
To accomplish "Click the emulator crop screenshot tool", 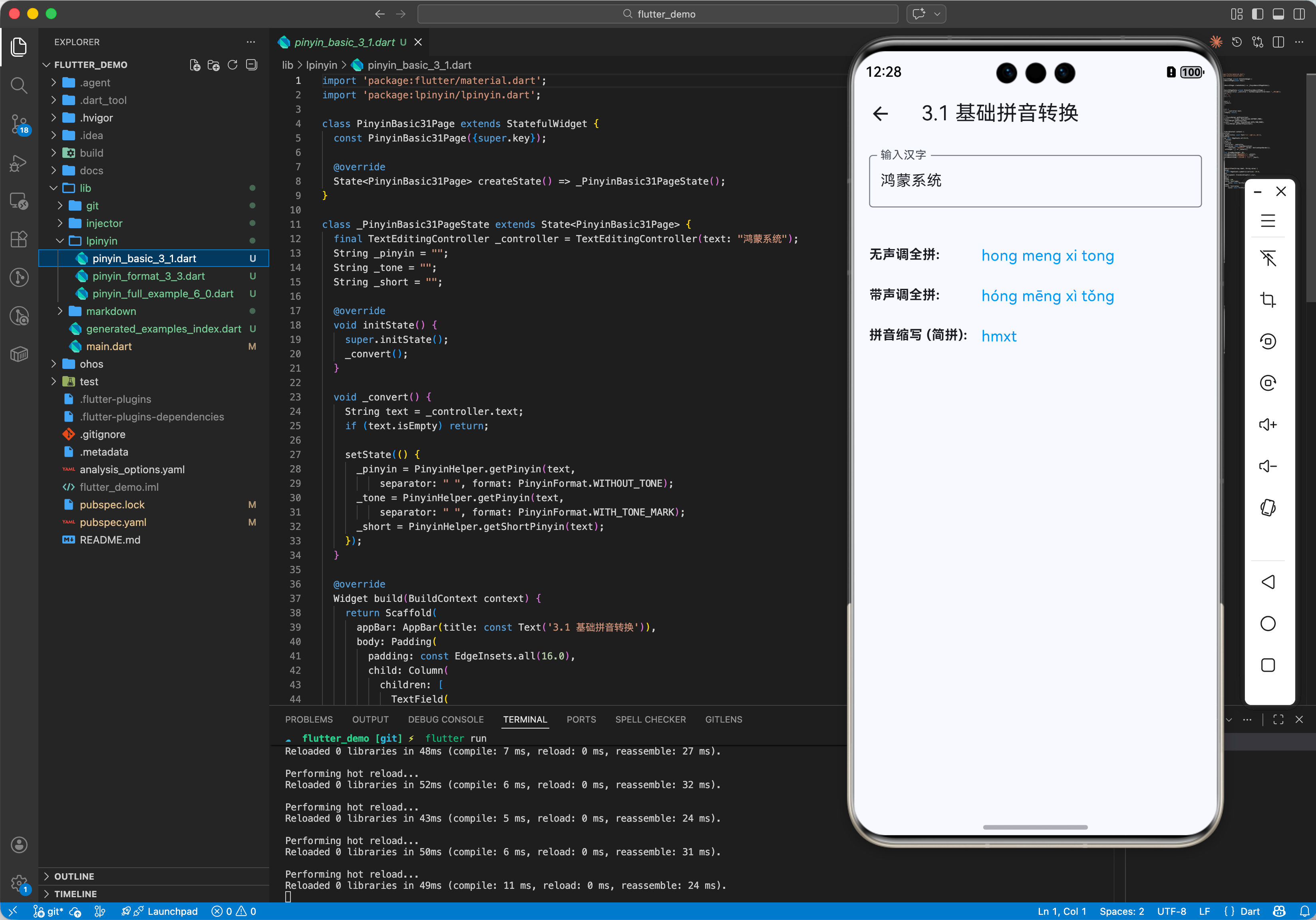I will (1267, 300).
